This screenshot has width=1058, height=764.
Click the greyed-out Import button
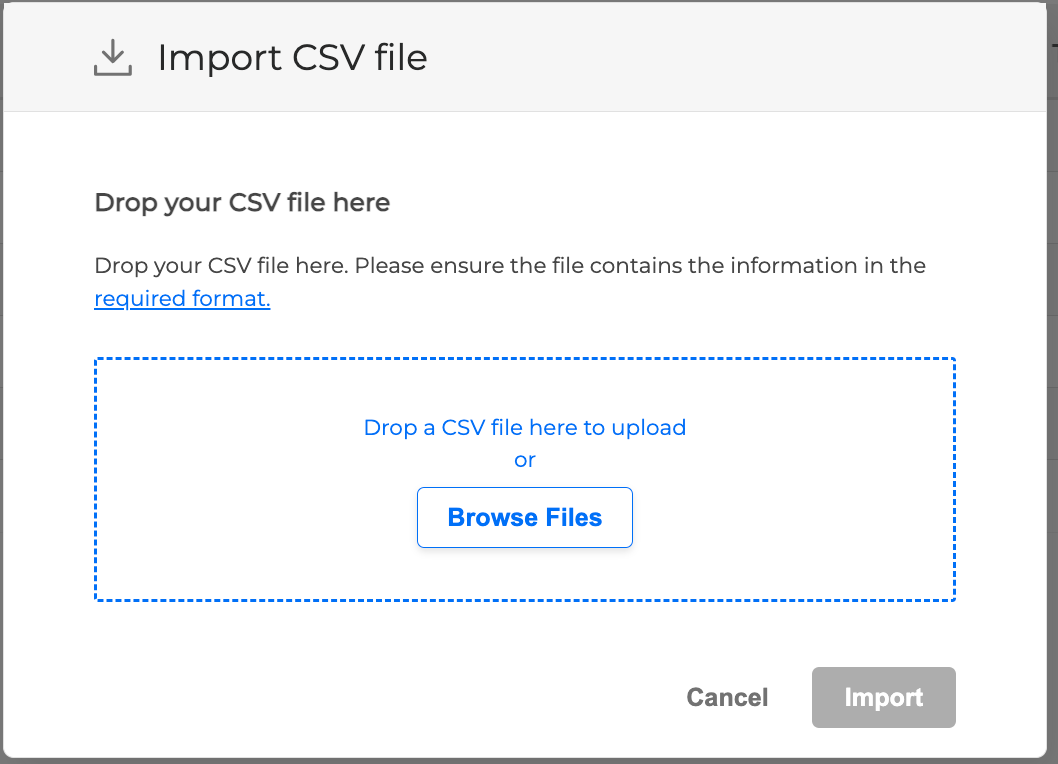click(x=883, y=697)
